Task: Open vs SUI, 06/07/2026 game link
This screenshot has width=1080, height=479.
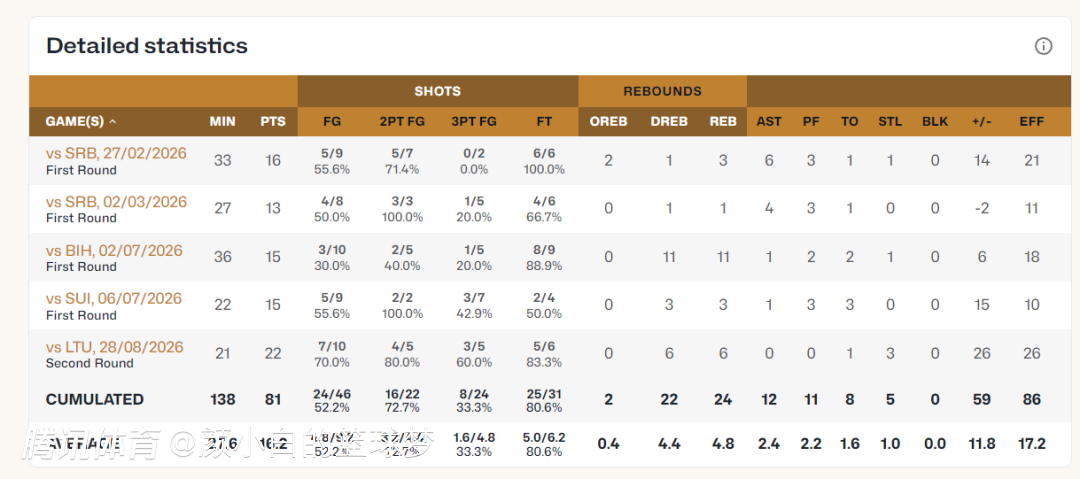Action: (114, 298)
